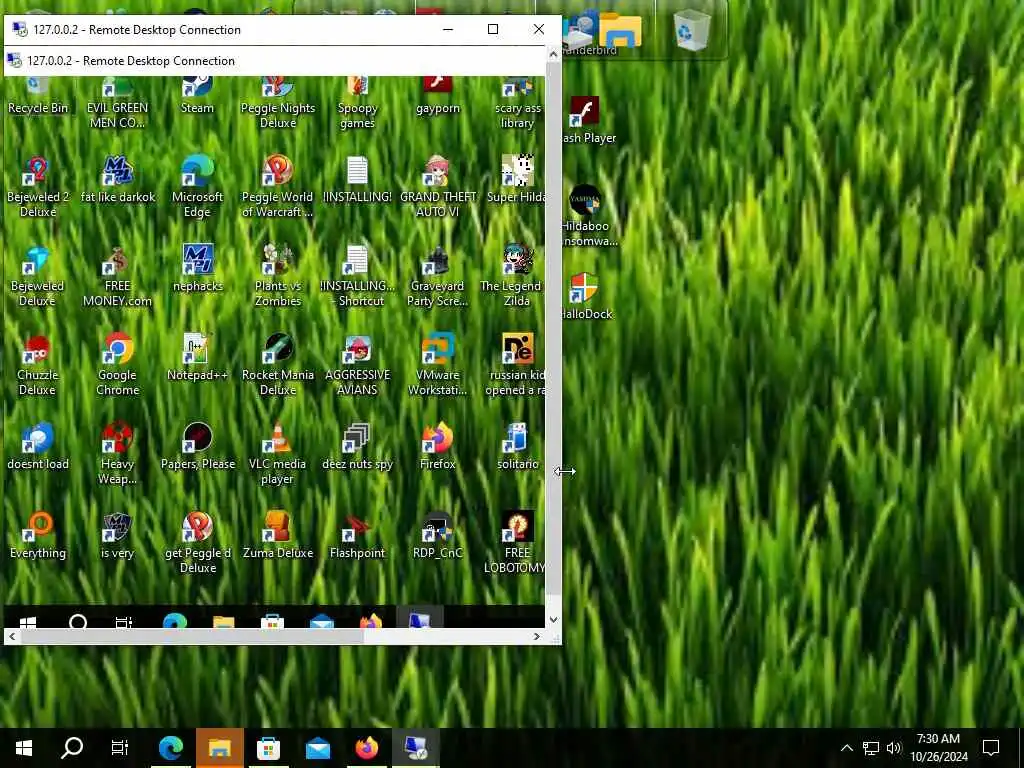Screen dimensions: 1024x768
Task: Select the !INSTALLING! text file icon
Action: pyautogui.click(x=357, y=180)
